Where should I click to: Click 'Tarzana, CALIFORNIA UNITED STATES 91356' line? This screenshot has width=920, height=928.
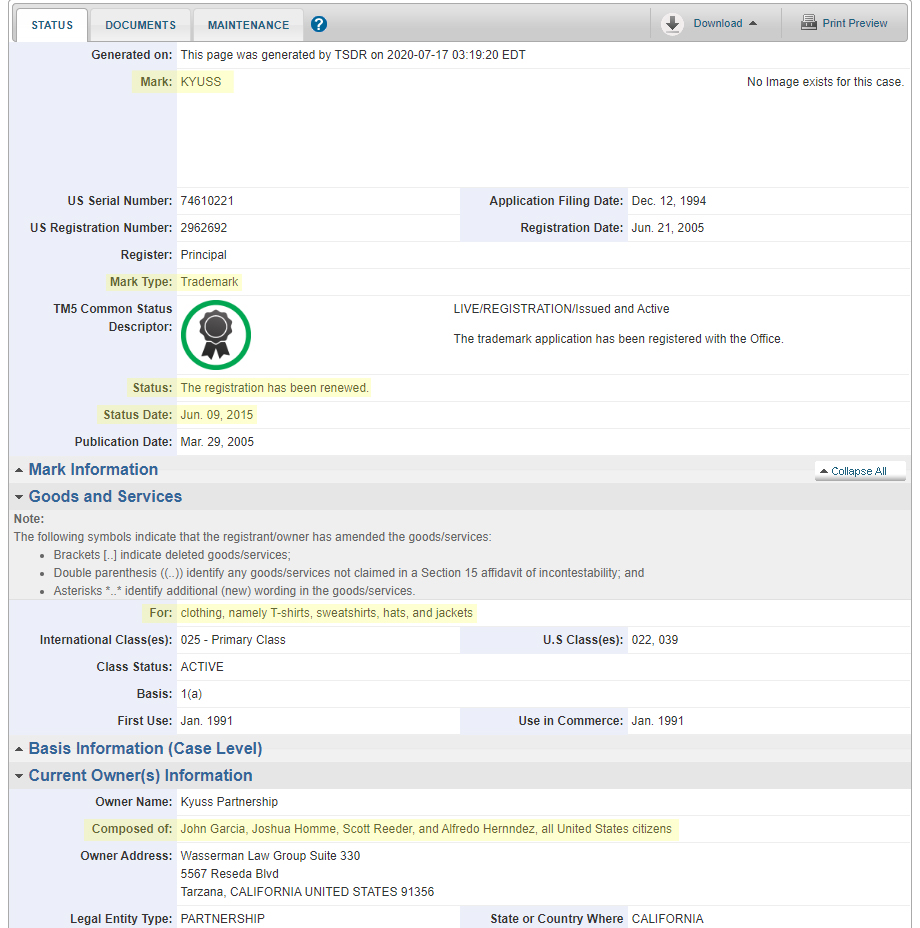pyautogui.click(x=307, y=892)
